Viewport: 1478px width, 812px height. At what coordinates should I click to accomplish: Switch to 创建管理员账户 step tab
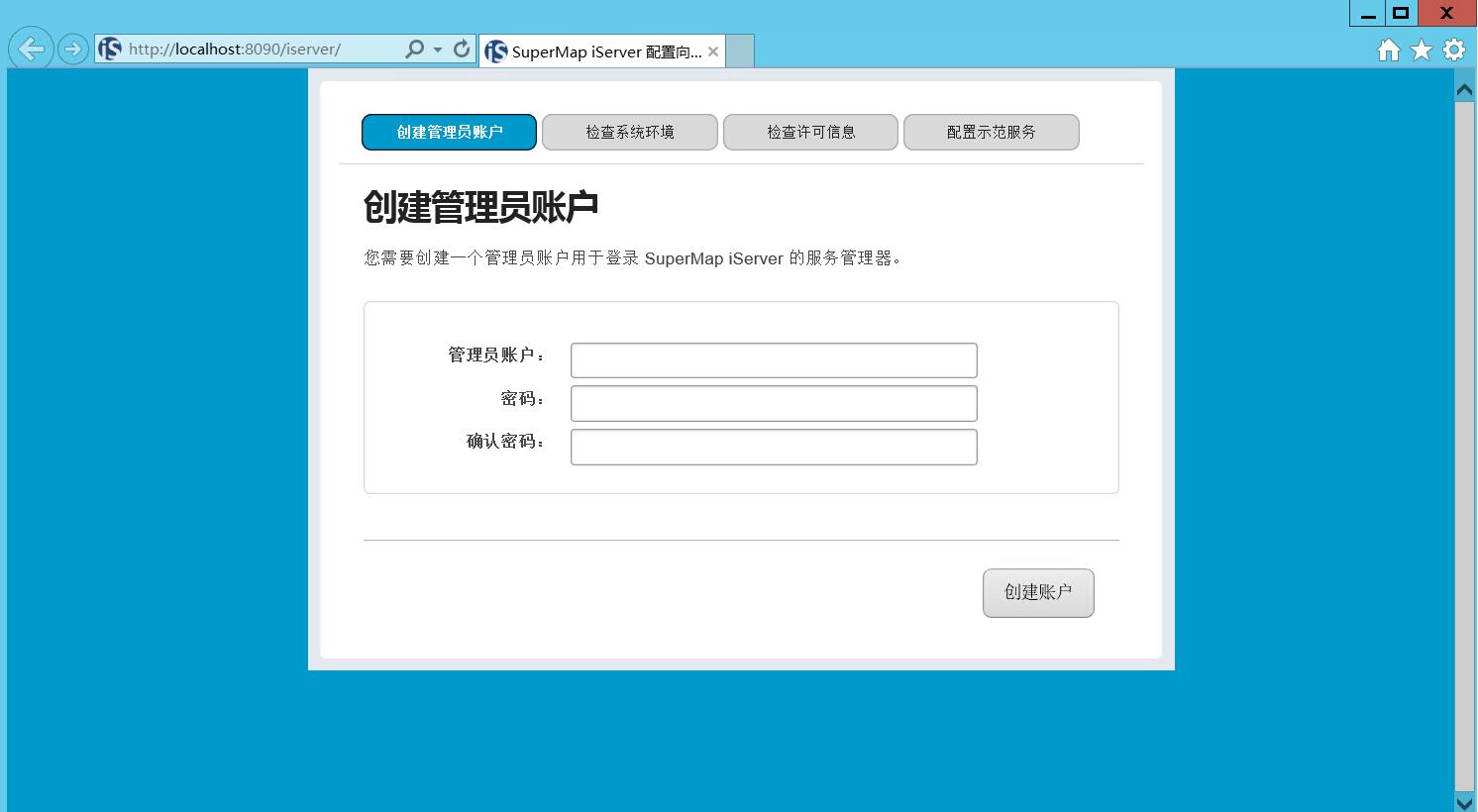click(x=450, y=132)
